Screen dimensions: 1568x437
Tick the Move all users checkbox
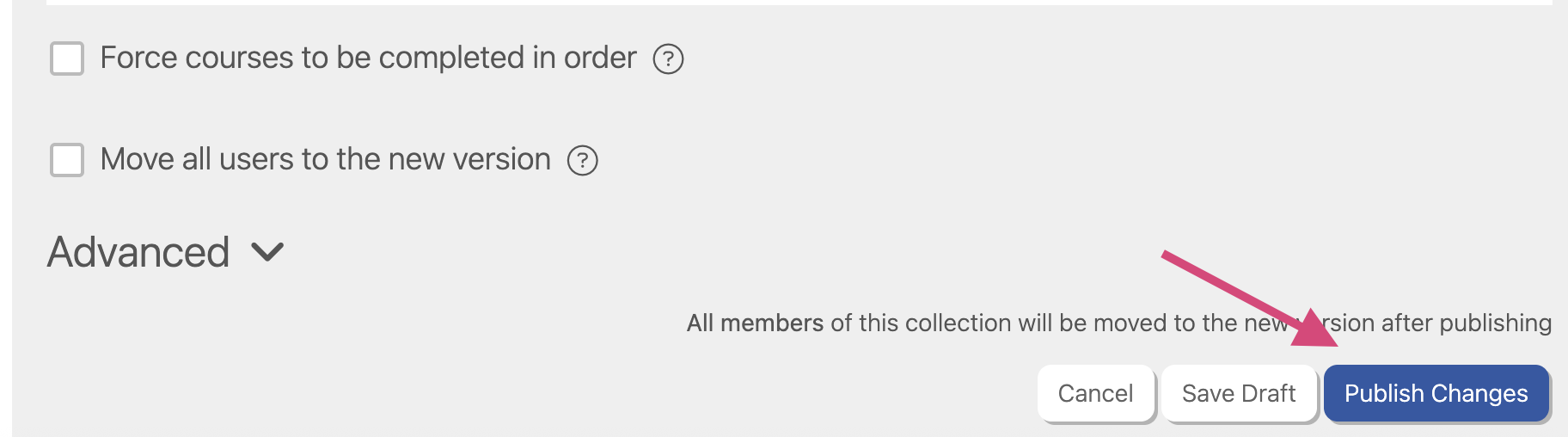click(67, 161)
